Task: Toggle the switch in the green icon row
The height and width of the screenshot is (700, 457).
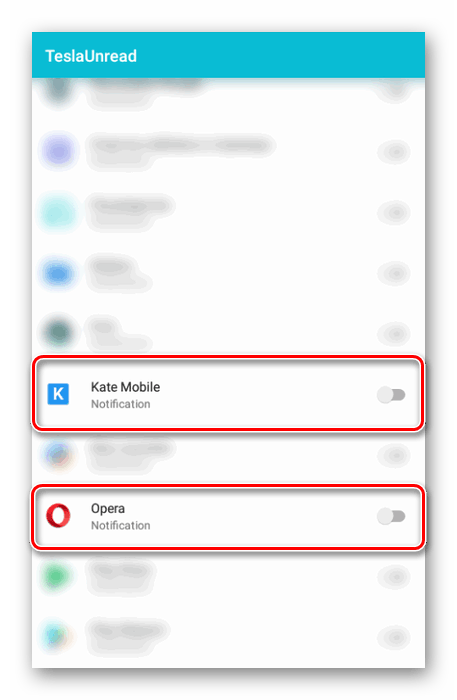Action: click(x=394, y=577)
